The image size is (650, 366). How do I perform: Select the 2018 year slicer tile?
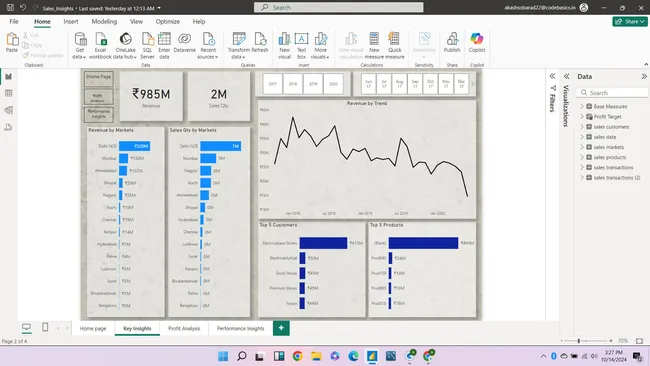click(x=293, y=84)
